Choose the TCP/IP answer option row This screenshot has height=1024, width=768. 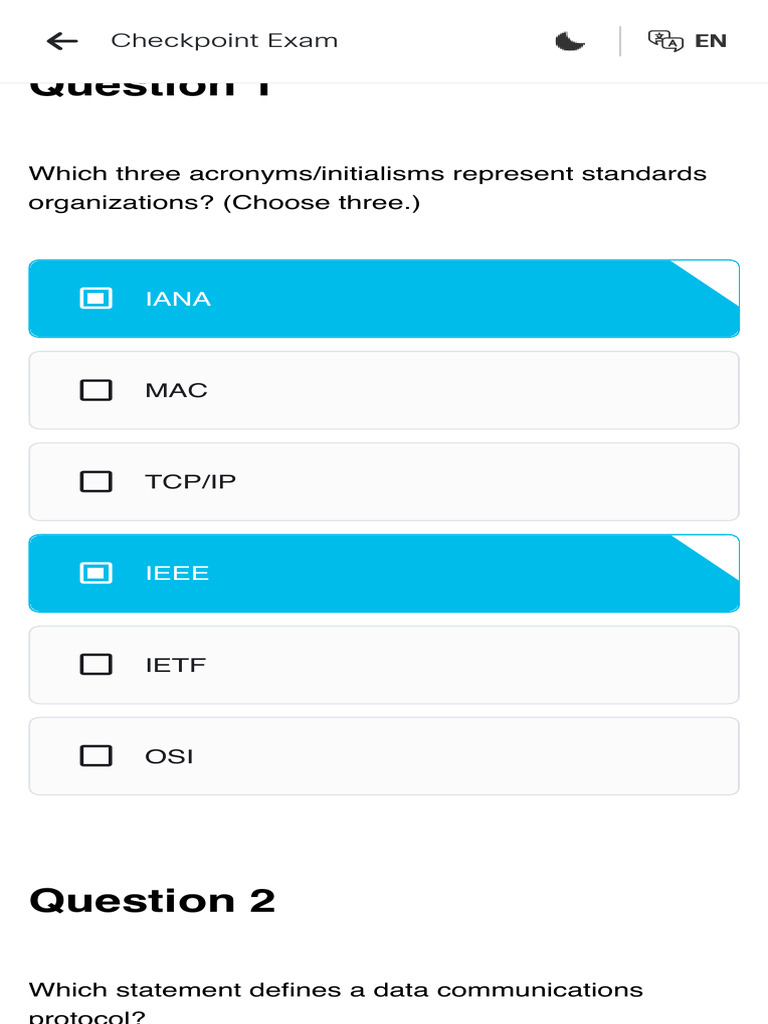(x=384, y=482)
